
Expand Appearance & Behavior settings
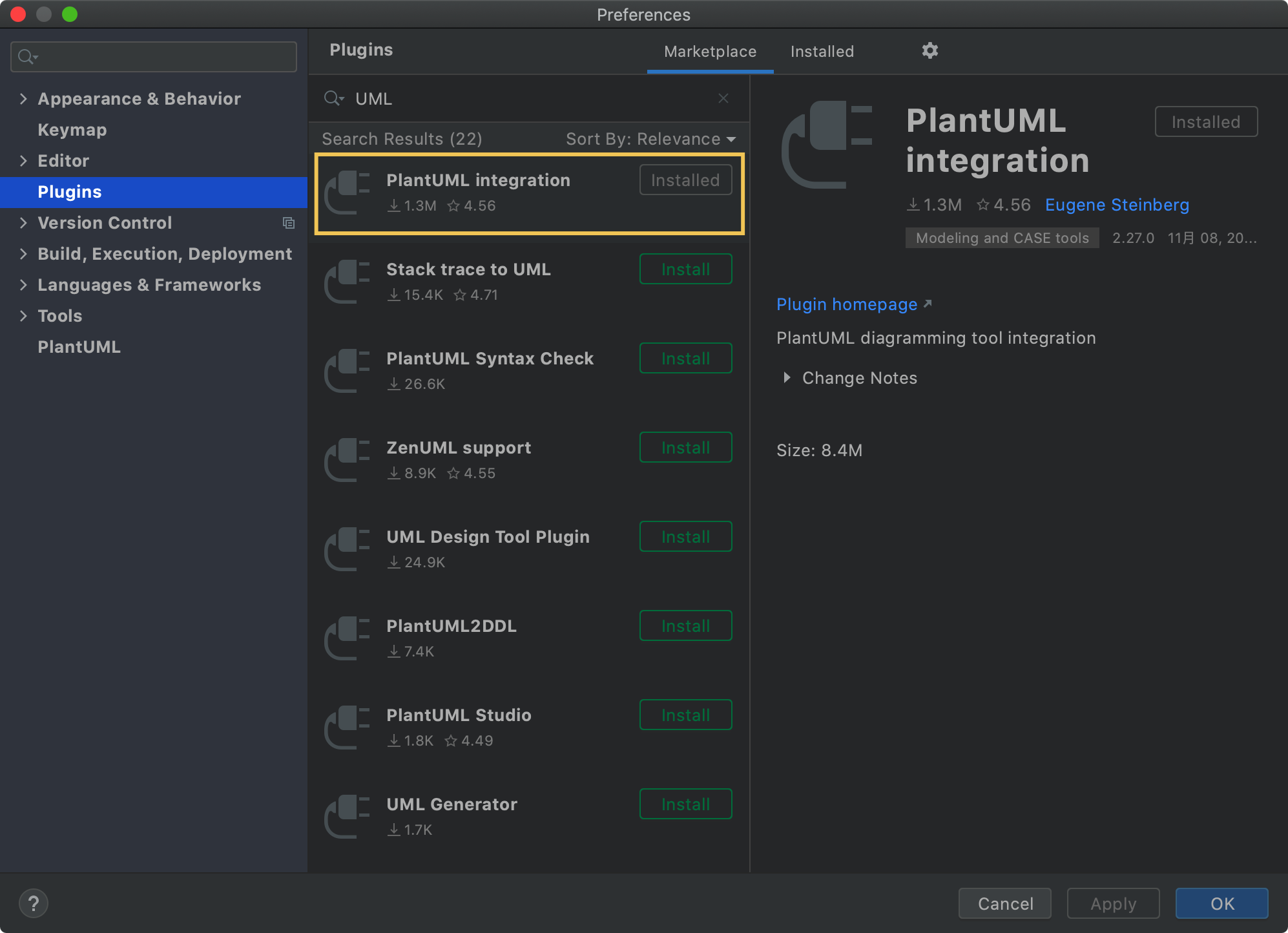click(23, 99)
